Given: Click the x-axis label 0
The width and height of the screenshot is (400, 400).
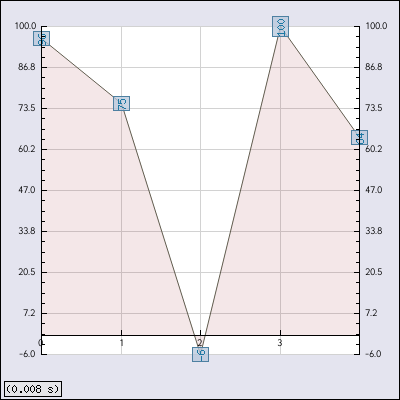Looking at the screenshot, I should click(41, 343).
